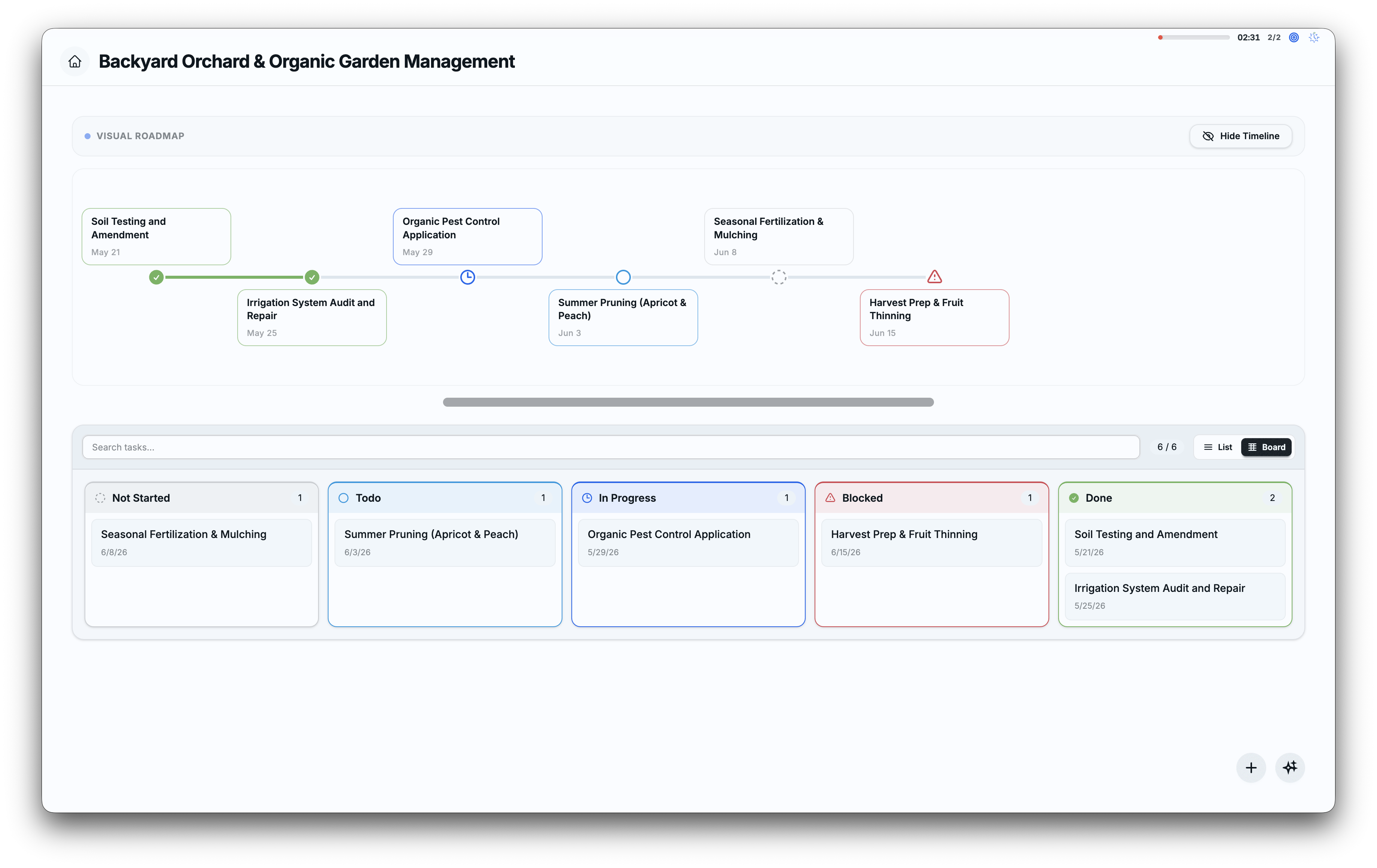Screen dimensions: 1377x868
Task: Open Seasonal Fertilization & Mulching timeline card
Action: click(779, 236)
